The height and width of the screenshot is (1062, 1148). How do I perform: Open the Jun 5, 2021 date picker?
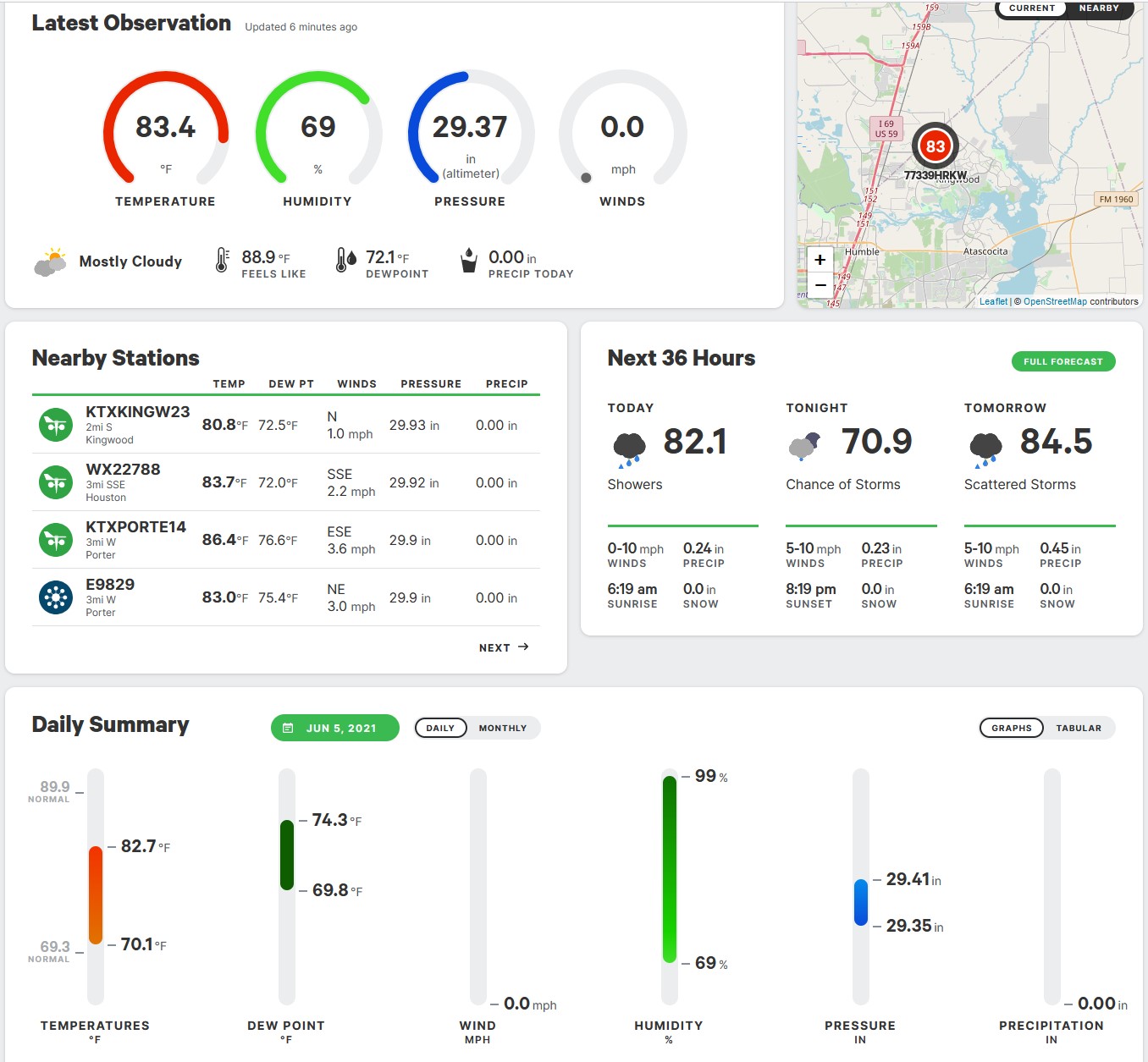335,728
